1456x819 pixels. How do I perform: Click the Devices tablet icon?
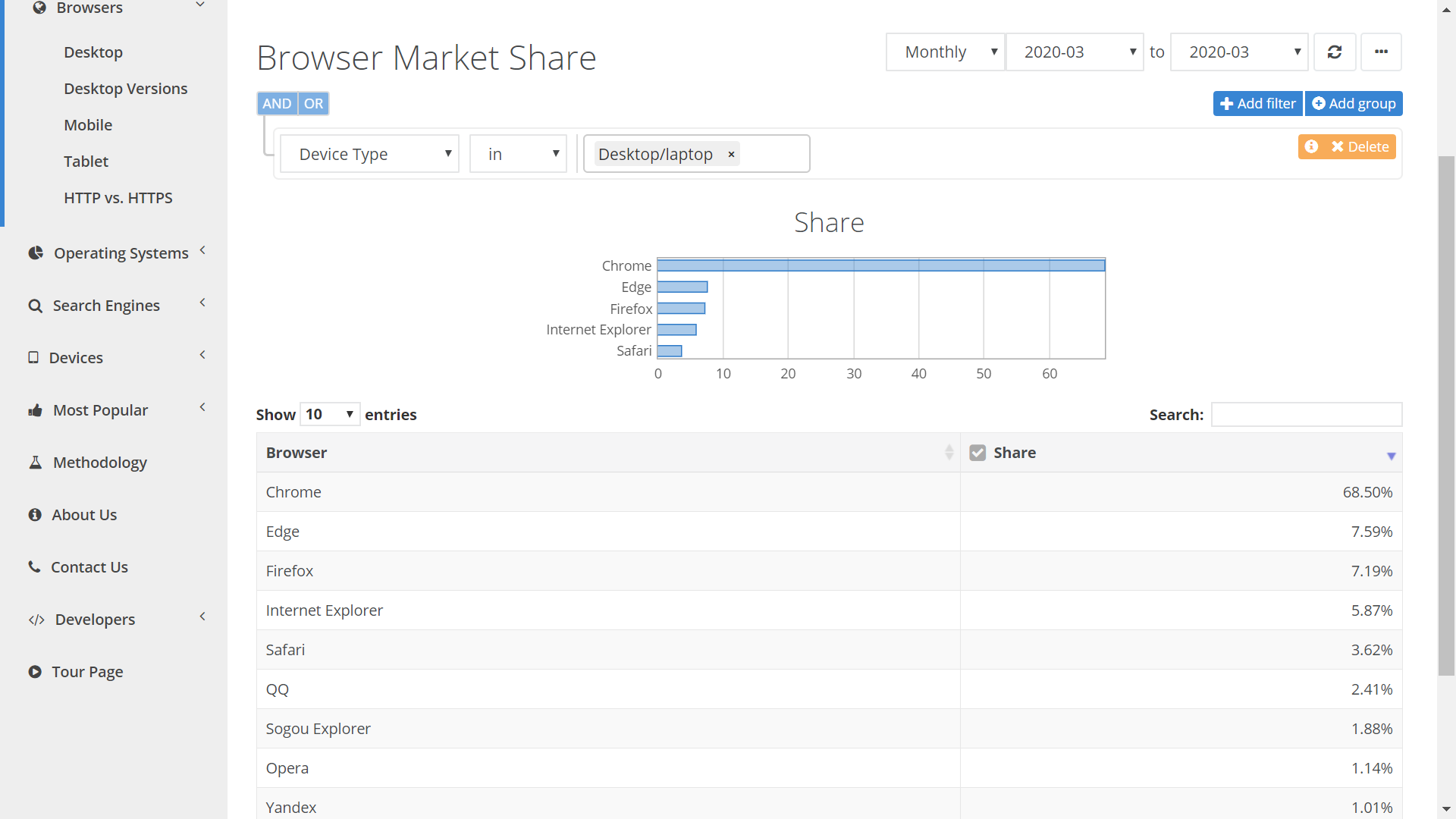33,357
